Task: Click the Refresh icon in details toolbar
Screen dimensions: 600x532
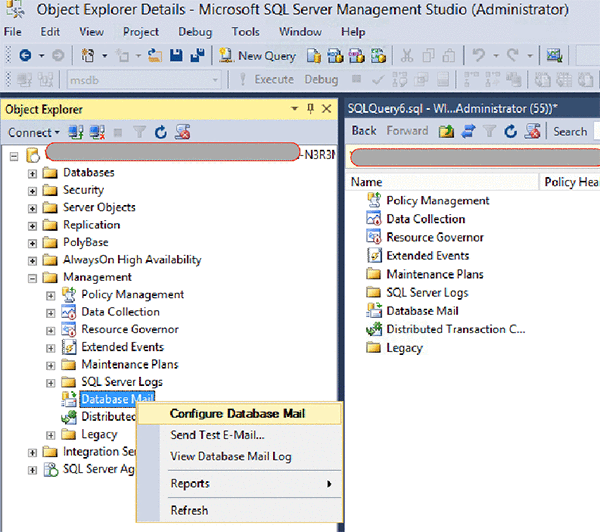Action: [510, 131]
